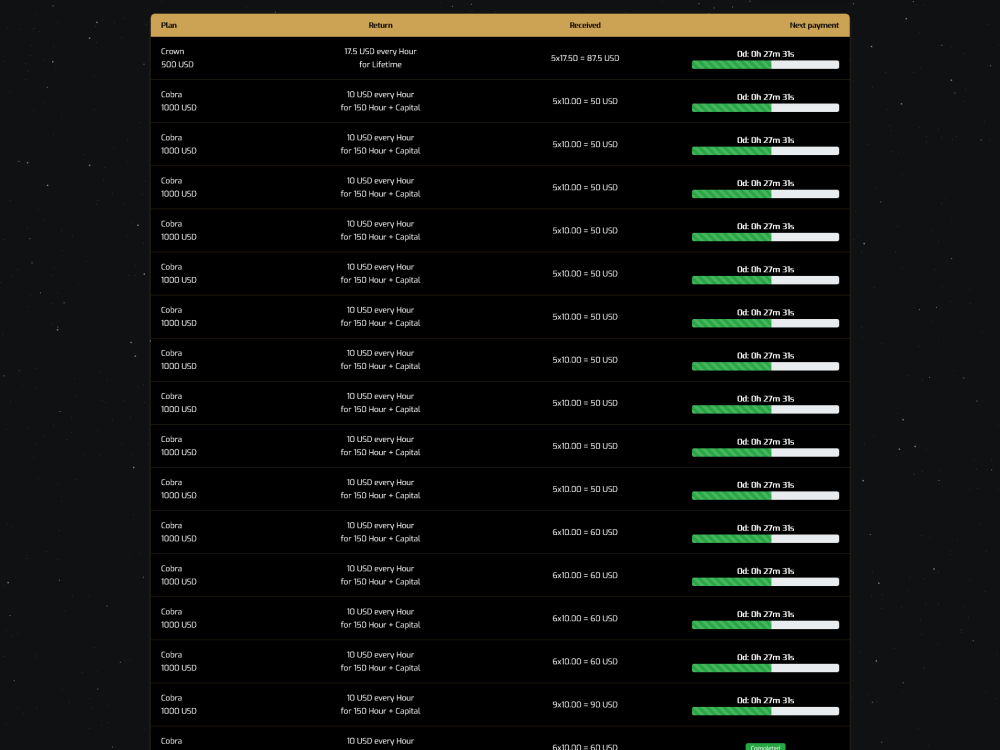The height and width of the screenshot is (750, 1000).
Task: Click the progress bar in the 90 USD row
Action: point(765,712)
